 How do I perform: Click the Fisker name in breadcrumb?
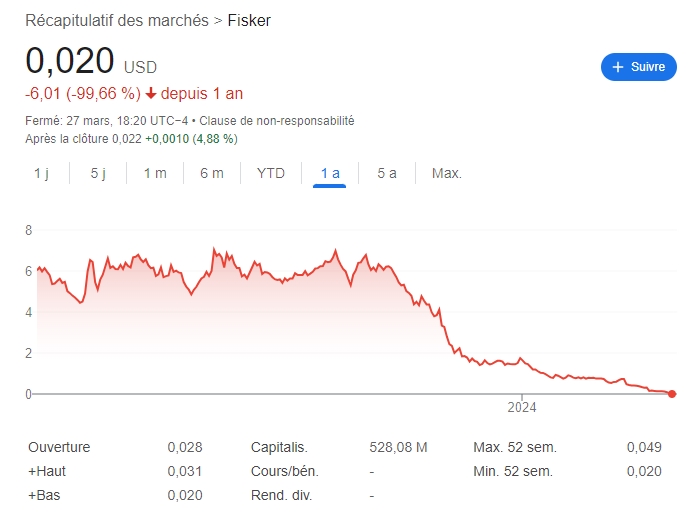tap(250, 20)
